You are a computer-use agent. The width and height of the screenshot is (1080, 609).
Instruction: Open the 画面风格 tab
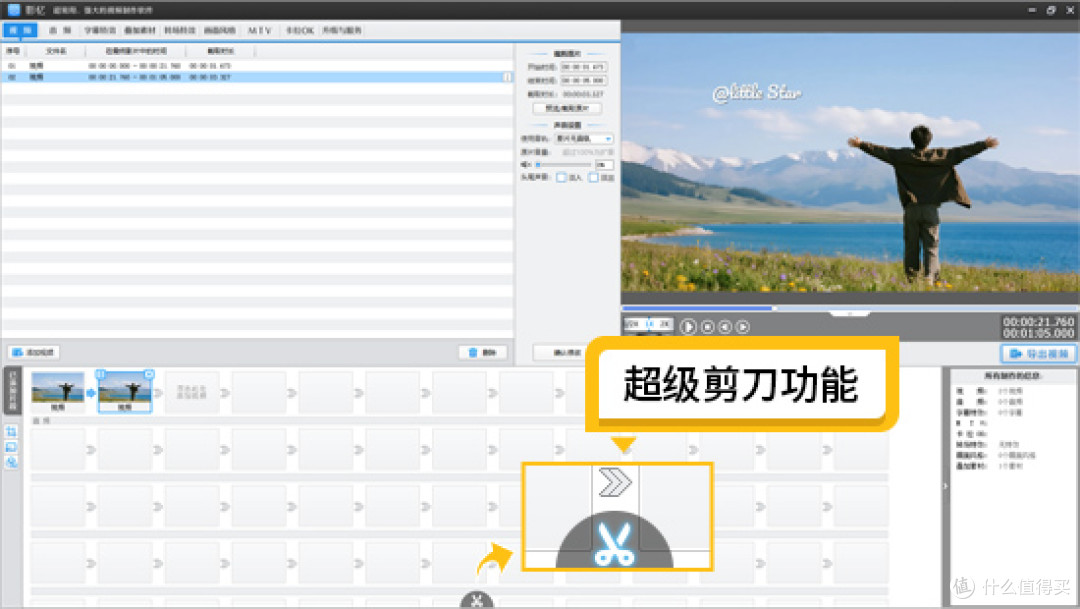click(x=220, y=30)
